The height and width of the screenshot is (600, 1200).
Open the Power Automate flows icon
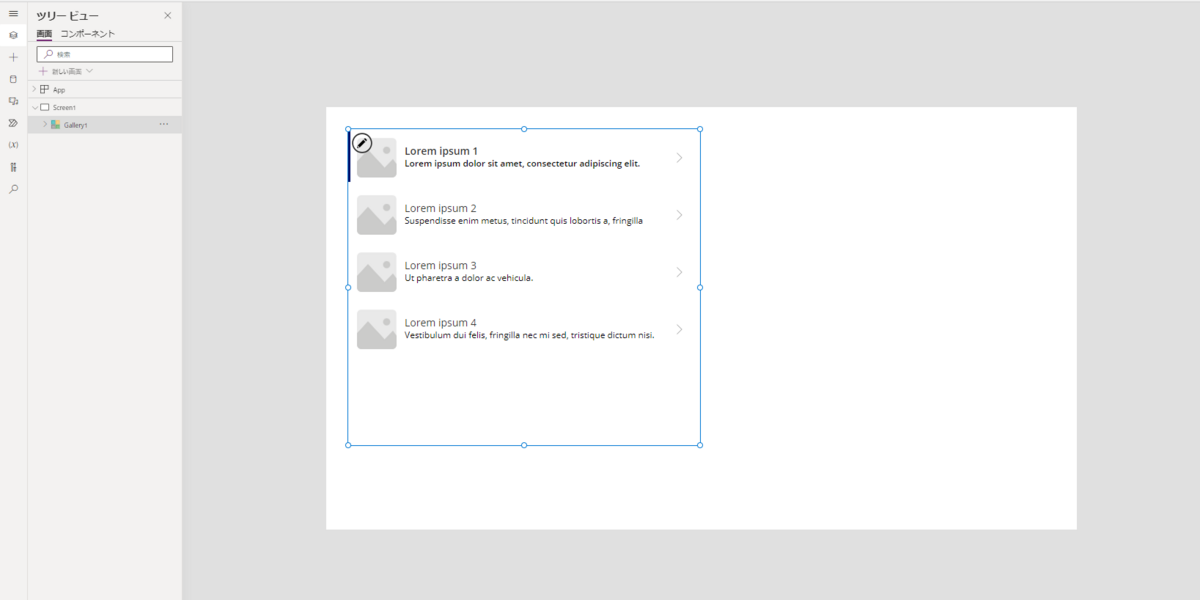(13, 123)
